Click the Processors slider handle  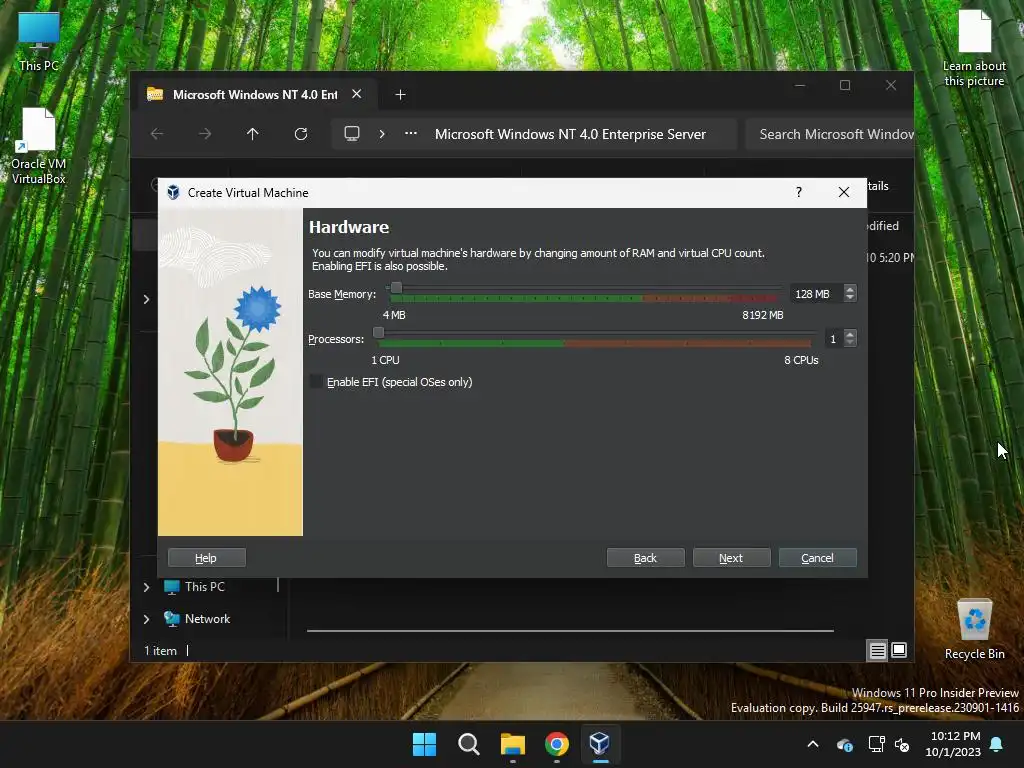pos(378,333)
